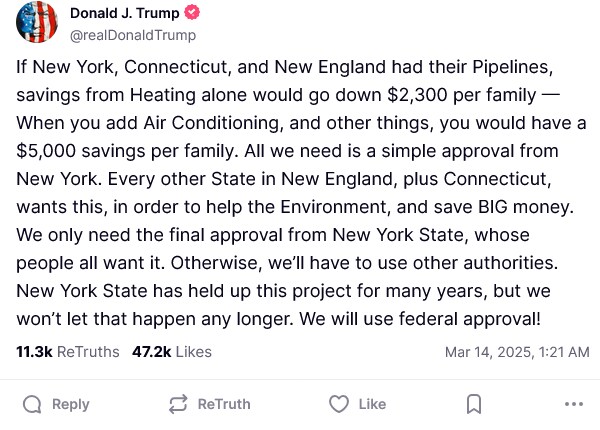
Task: View the 11.3k ReTruths list
Action: click(x=68, y=352)
